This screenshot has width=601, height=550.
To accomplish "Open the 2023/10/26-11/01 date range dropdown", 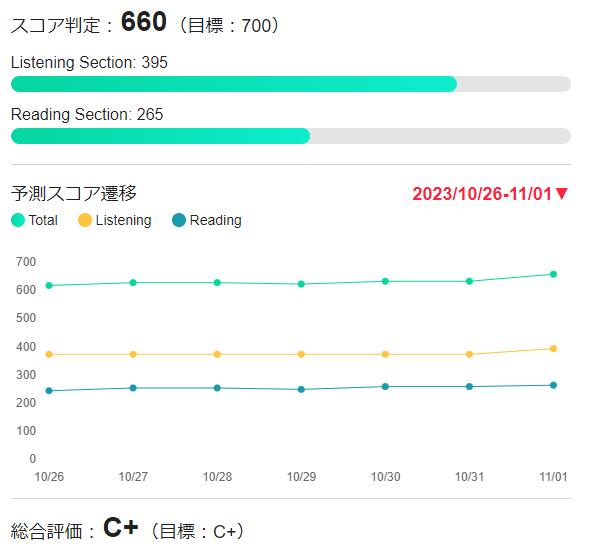I will 489,194.
